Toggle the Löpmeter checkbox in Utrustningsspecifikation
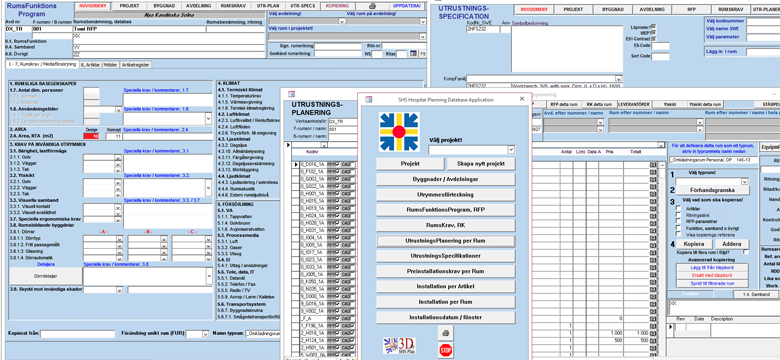Viewport: 780px width, 360px height. click(653, 26)
